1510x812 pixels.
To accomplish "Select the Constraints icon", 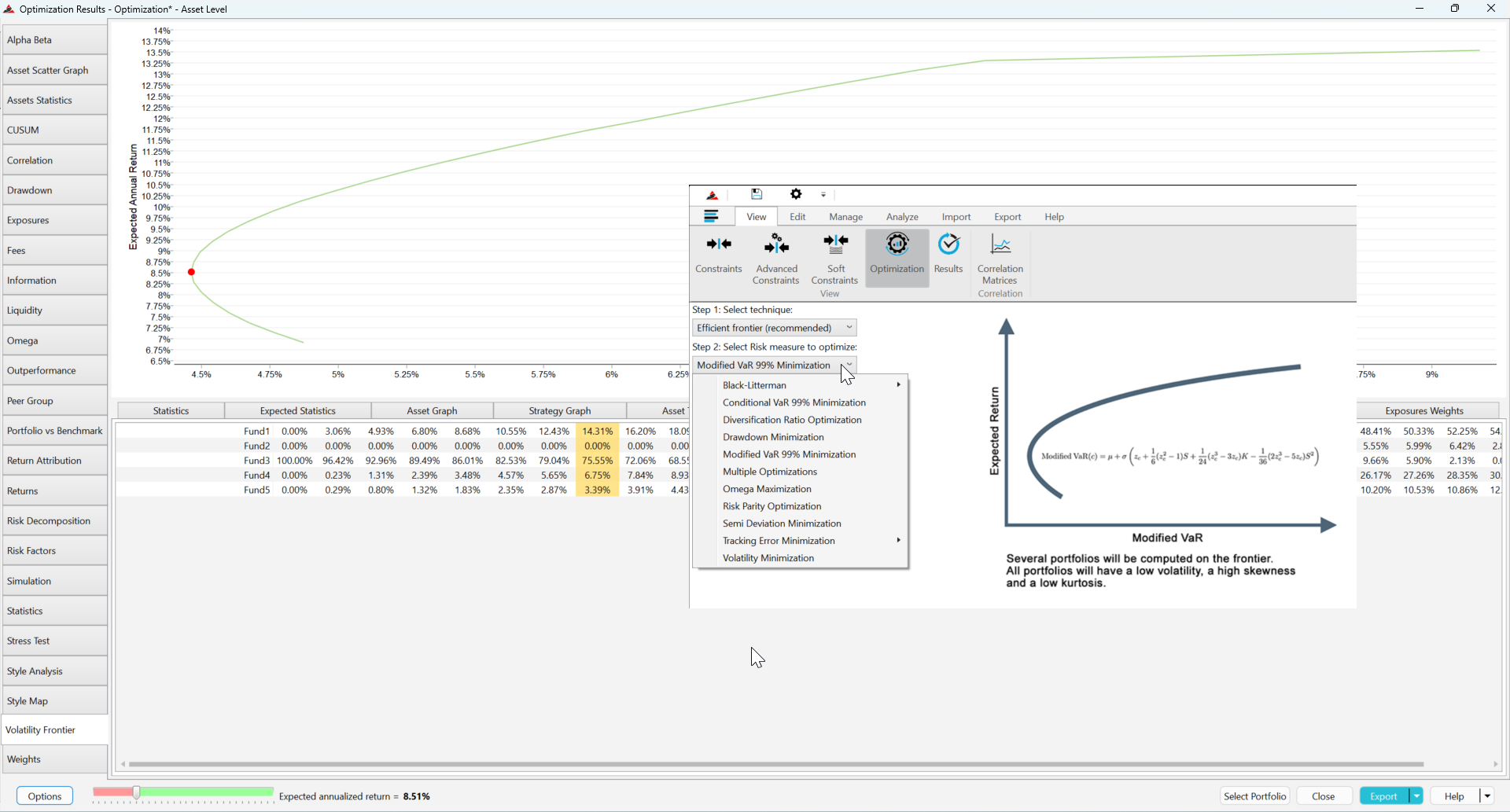I will 718,254.
